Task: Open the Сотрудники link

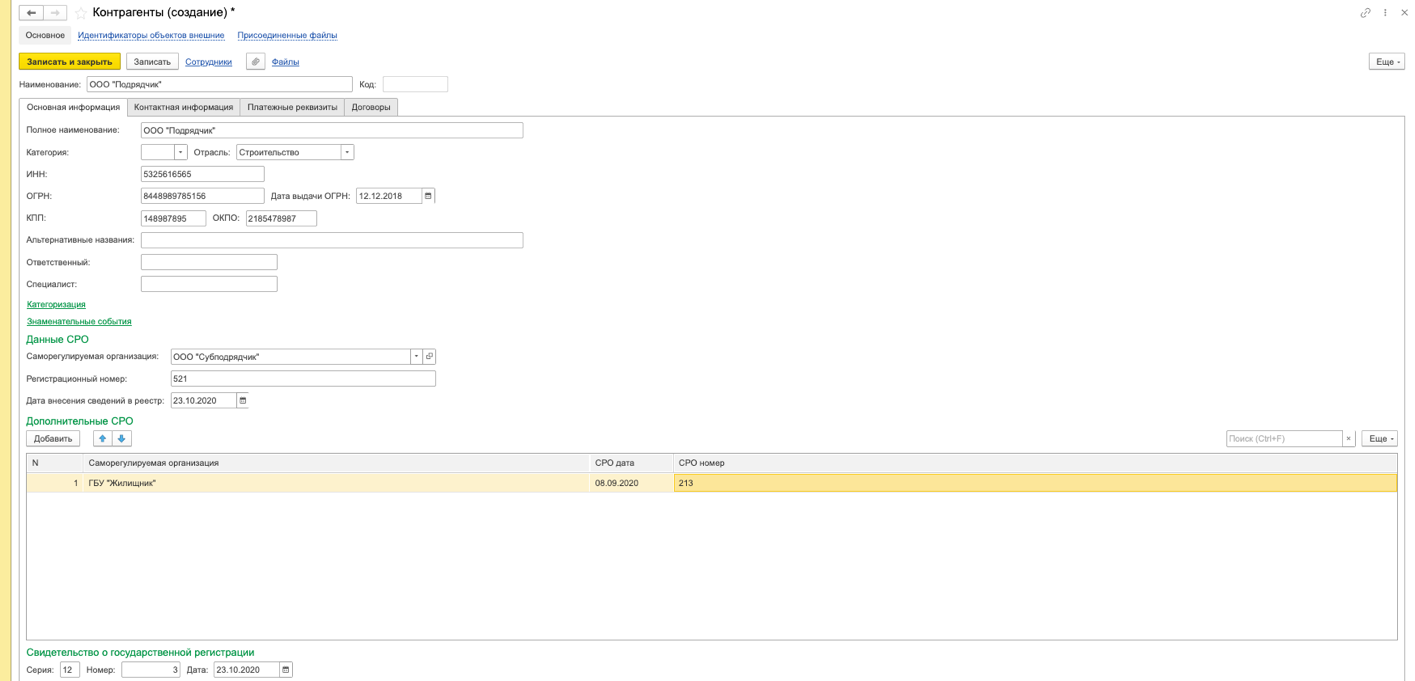Action: pyautogui.click(x=208, y=62)
